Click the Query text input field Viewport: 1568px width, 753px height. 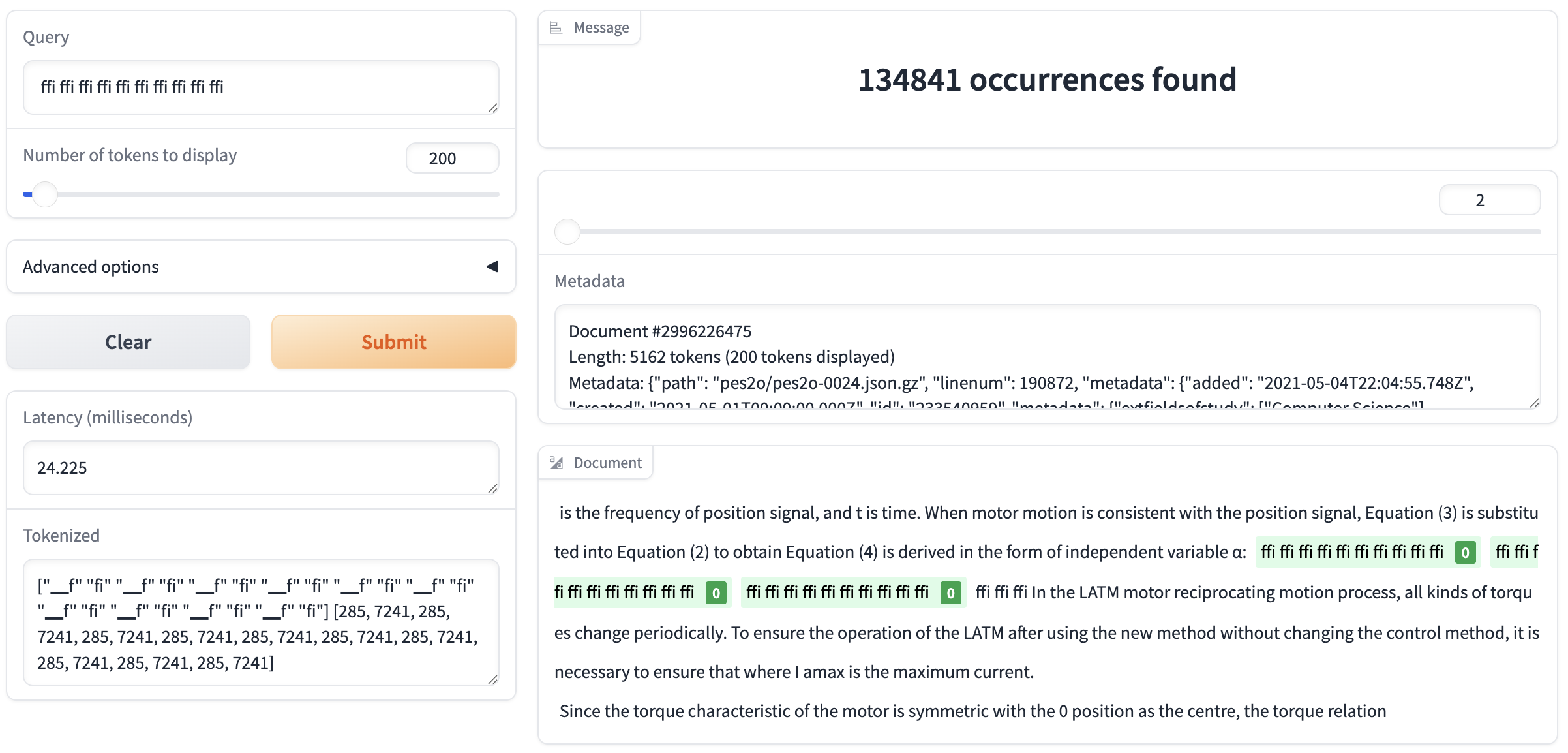click(x=261, y=87)
